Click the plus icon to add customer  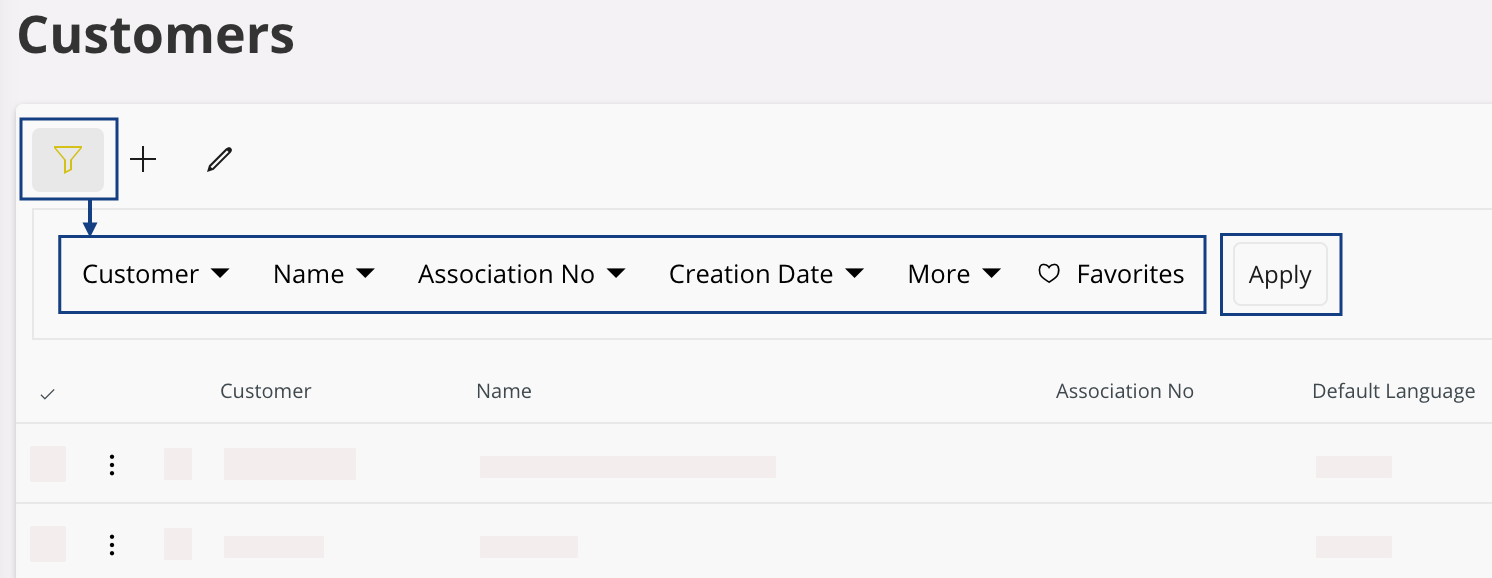pyautogui.click(x=144, y=159)
